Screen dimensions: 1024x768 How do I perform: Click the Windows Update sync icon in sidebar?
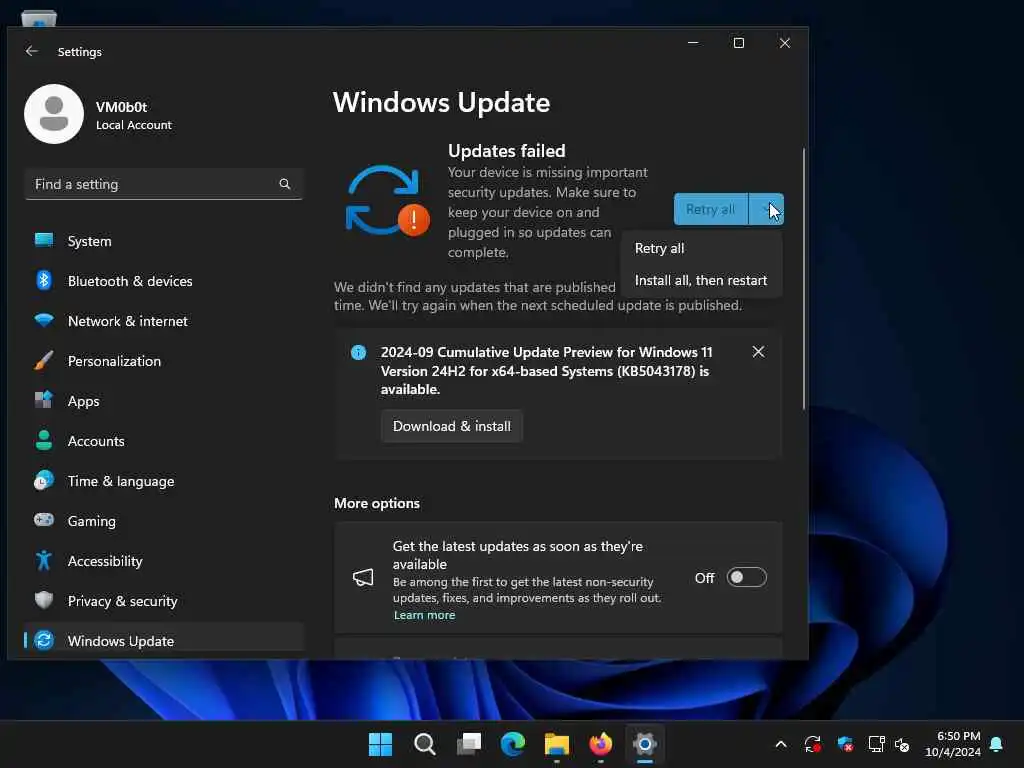coord(44,641)
